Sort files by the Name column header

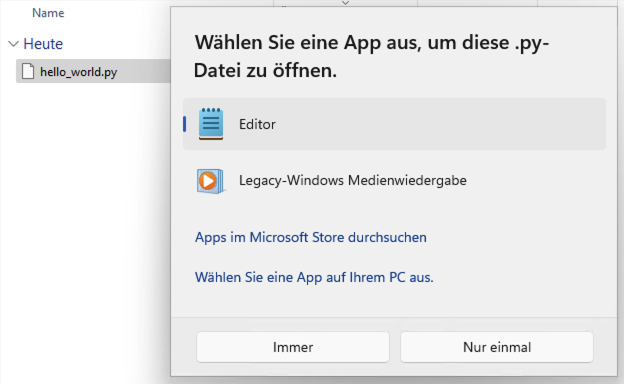point(48,13)
